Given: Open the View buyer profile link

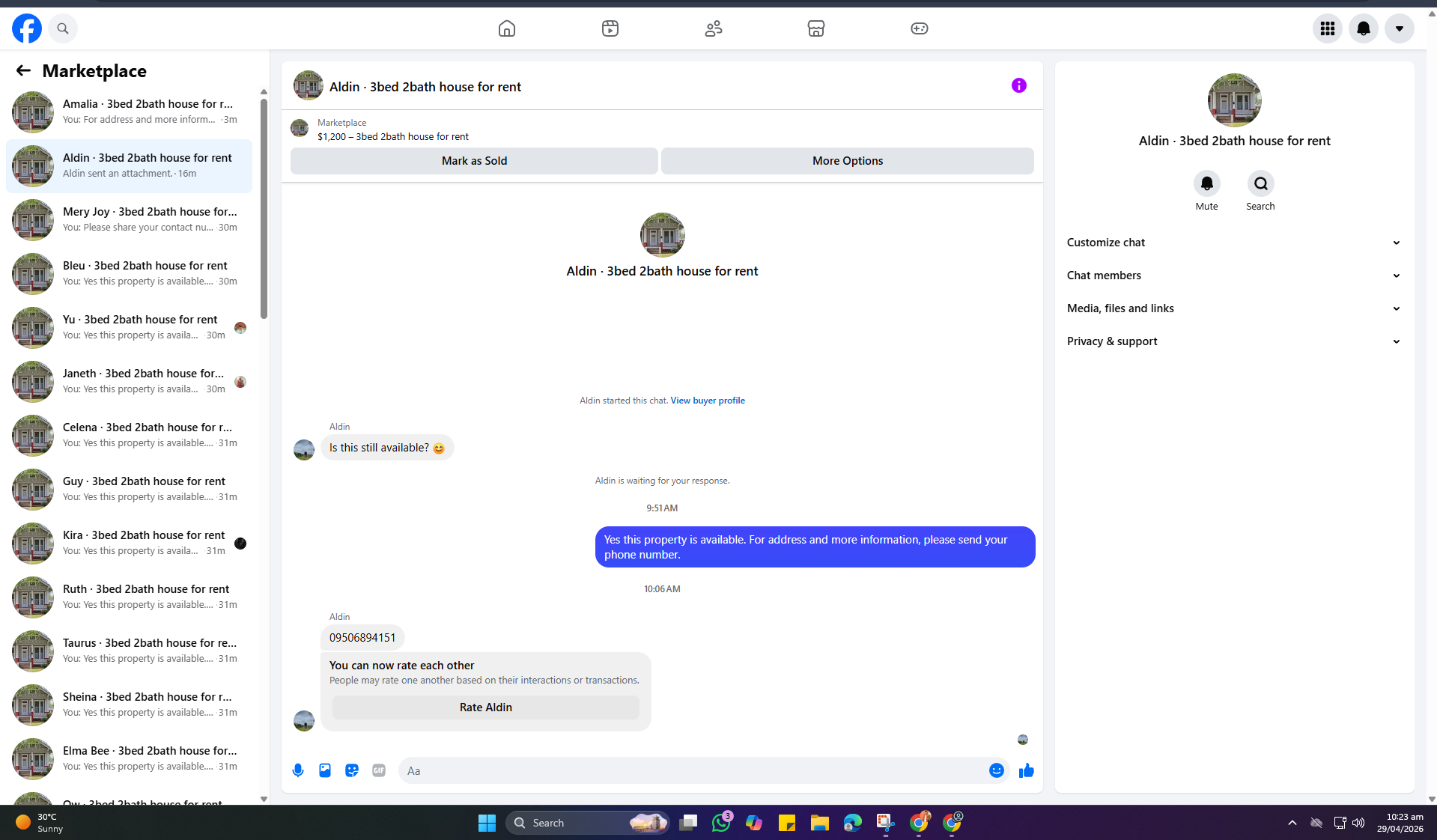Looking at the screenshot, I should click(708, 401).
